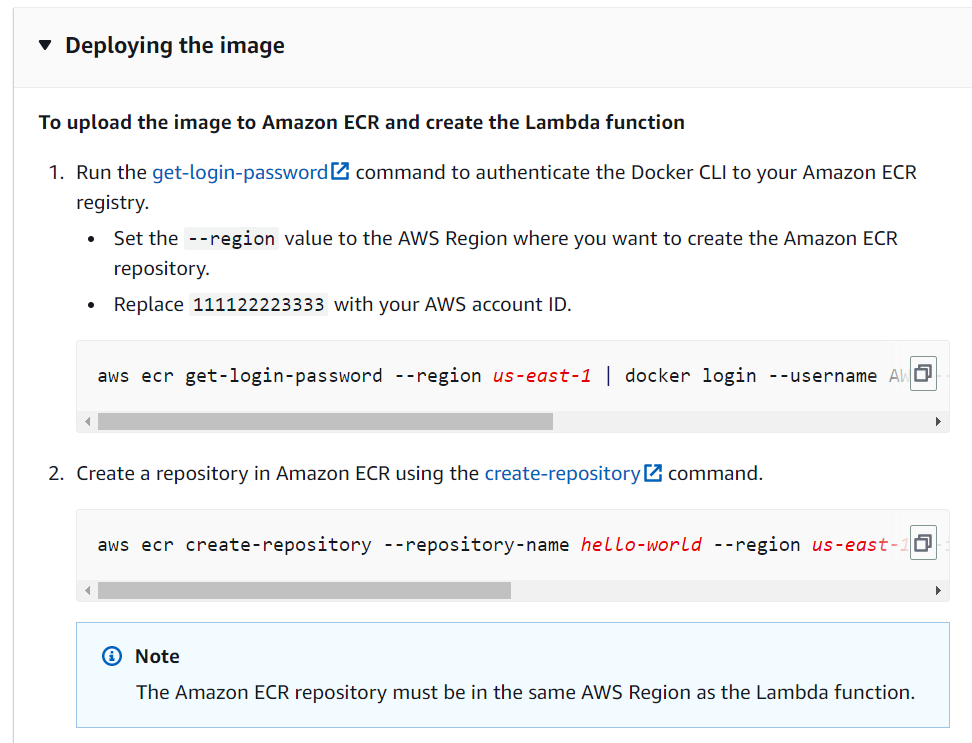Click left scroll arrow of create-repository box
Image resolution: width=972 pixels, height=743 pixels.
(x=87, y=591)
